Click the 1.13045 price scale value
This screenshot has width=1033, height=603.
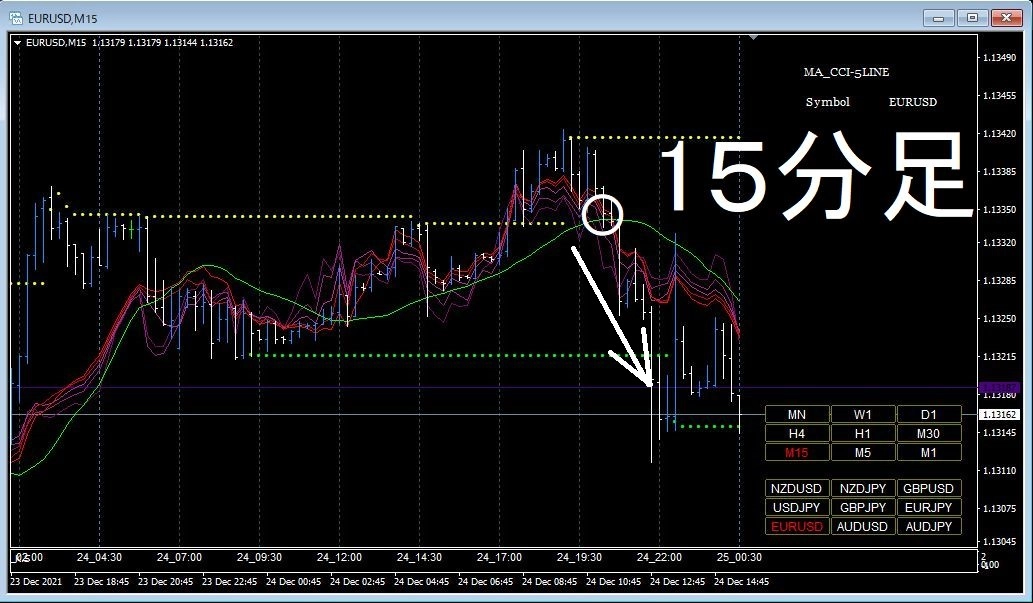point(999,542)
